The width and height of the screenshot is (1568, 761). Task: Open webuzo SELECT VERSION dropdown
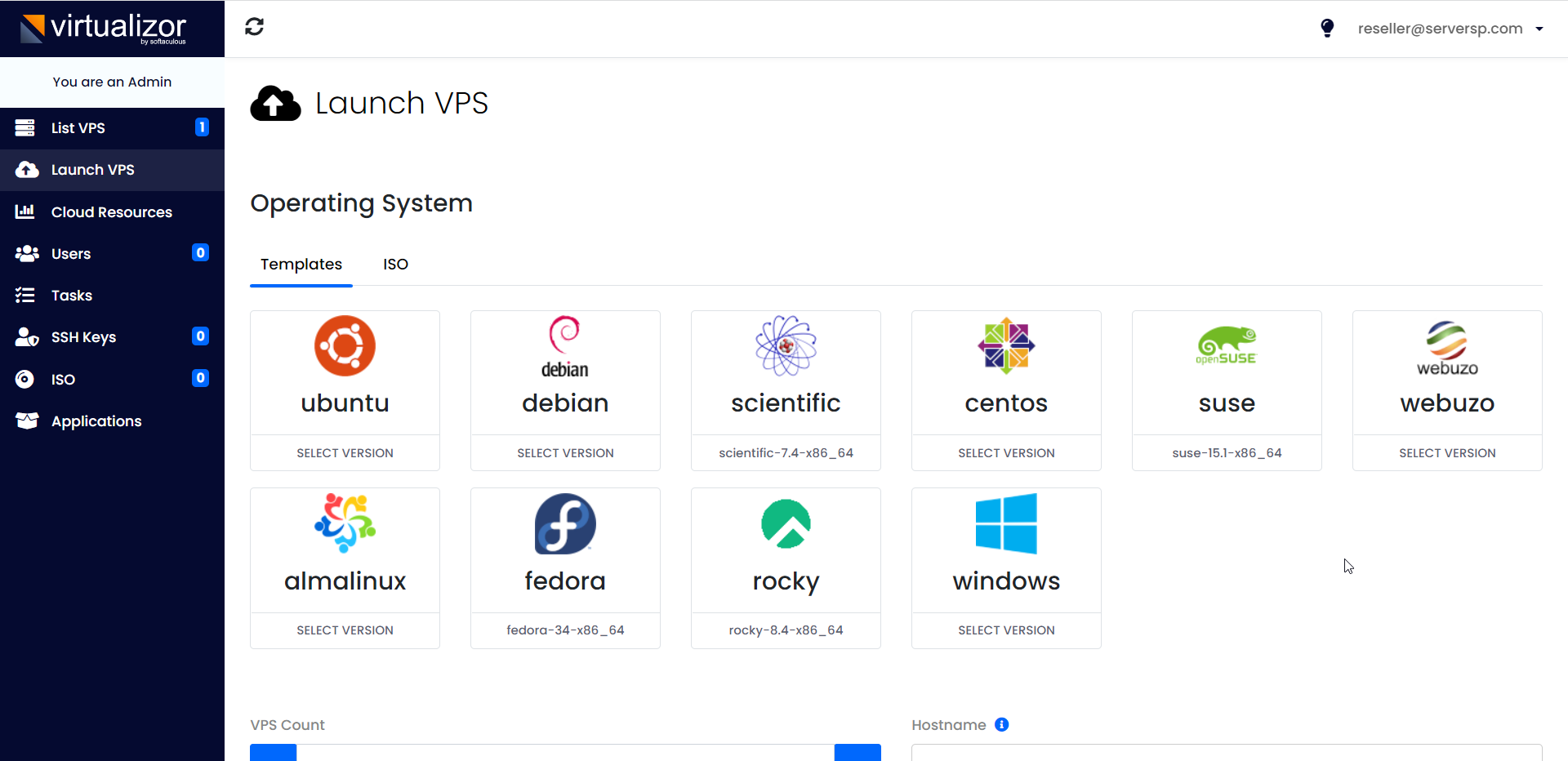click(x=1447, y=453)
